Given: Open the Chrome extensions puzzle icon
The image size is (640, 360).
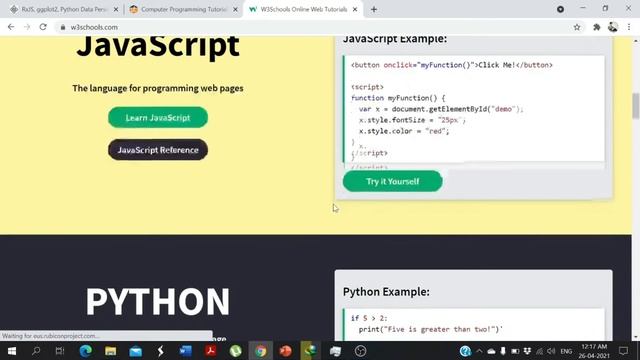Looking at the screenshot, I should coord(597,27).
